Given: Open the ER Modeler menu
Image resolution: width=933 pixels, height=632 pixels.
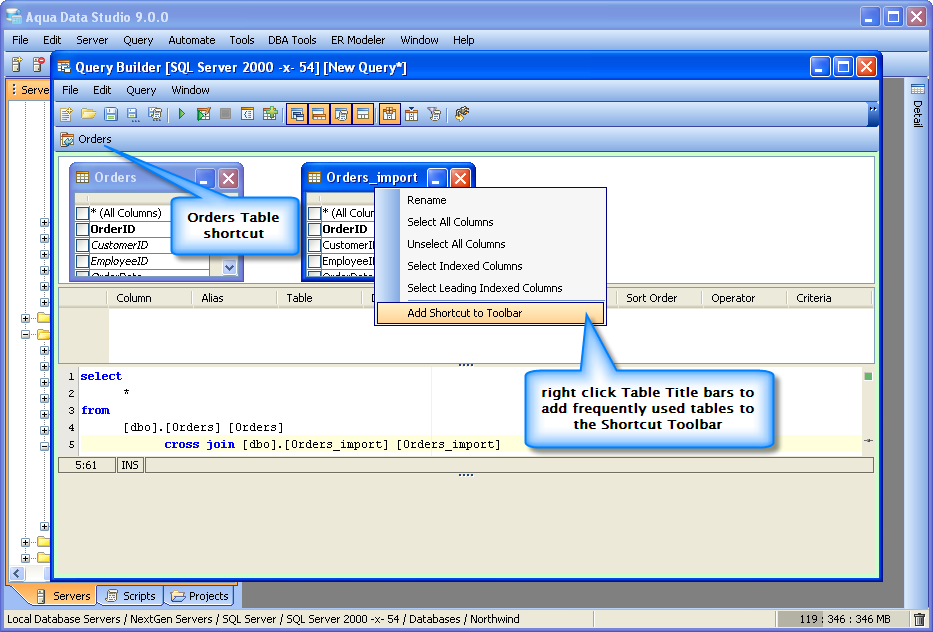Looking at the screenshot, I should click(358, 40).
